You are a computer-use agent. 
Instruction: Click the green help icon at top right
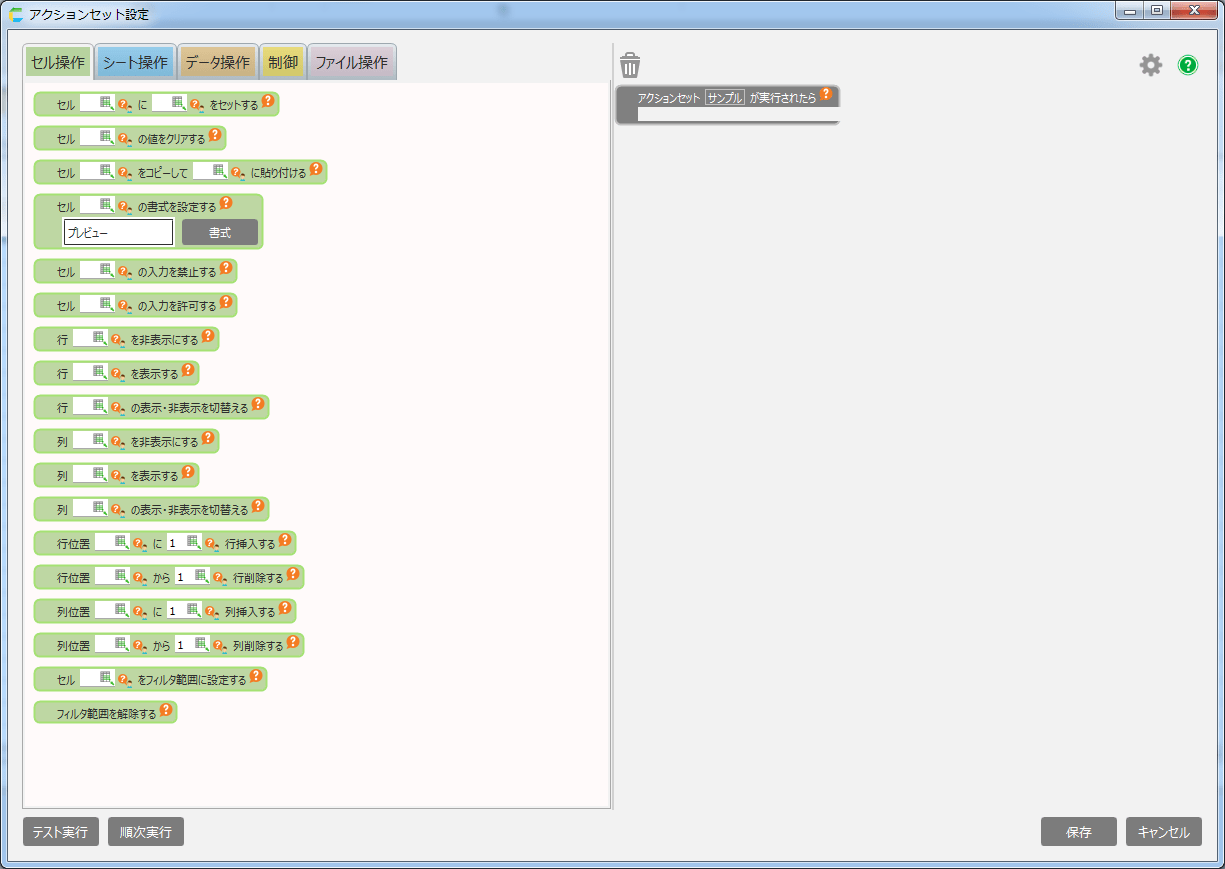[x=1187, y=65]
